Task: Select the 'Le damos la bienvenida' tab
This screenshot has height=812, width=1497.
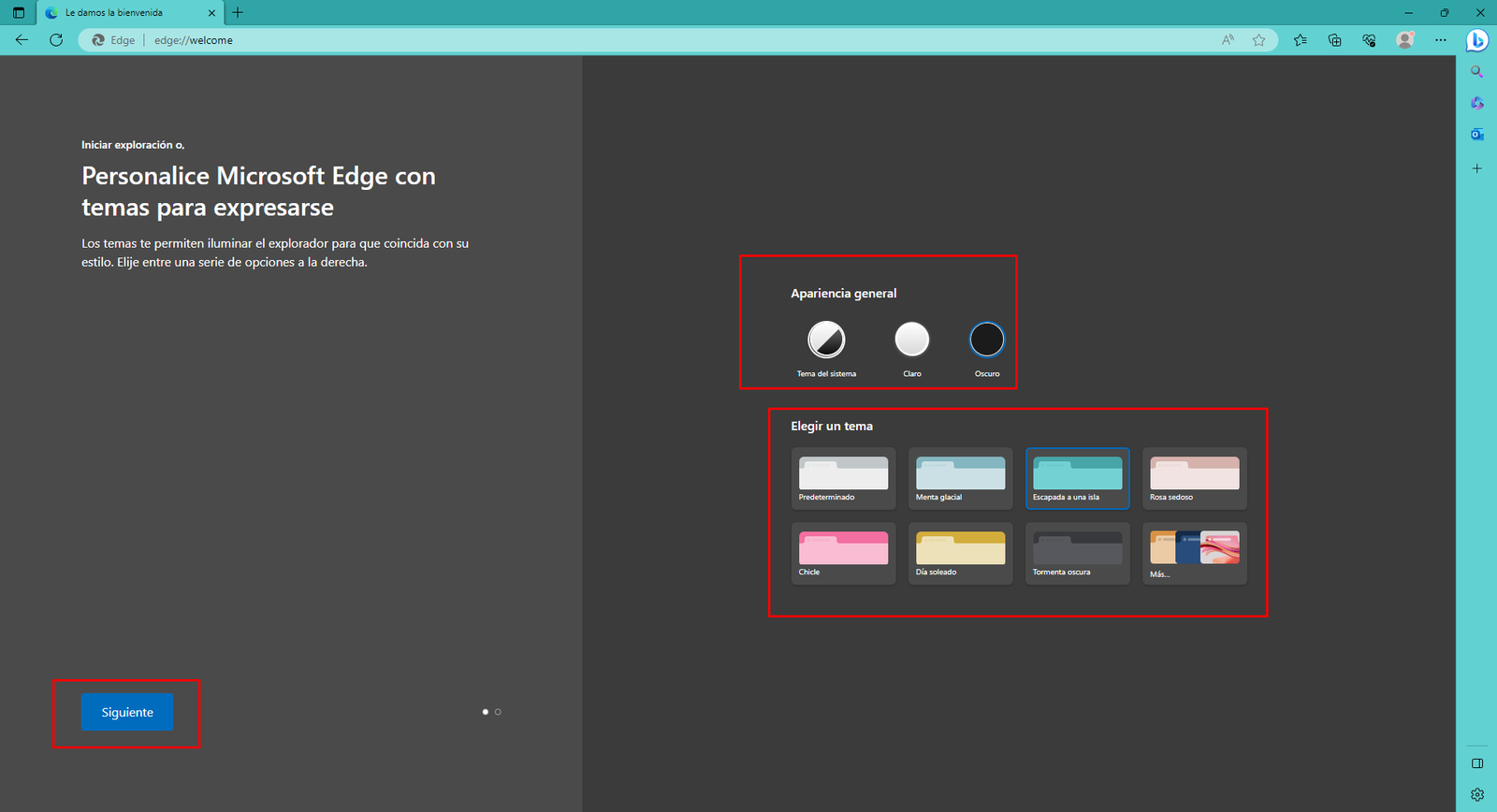Action: point(130,13)
